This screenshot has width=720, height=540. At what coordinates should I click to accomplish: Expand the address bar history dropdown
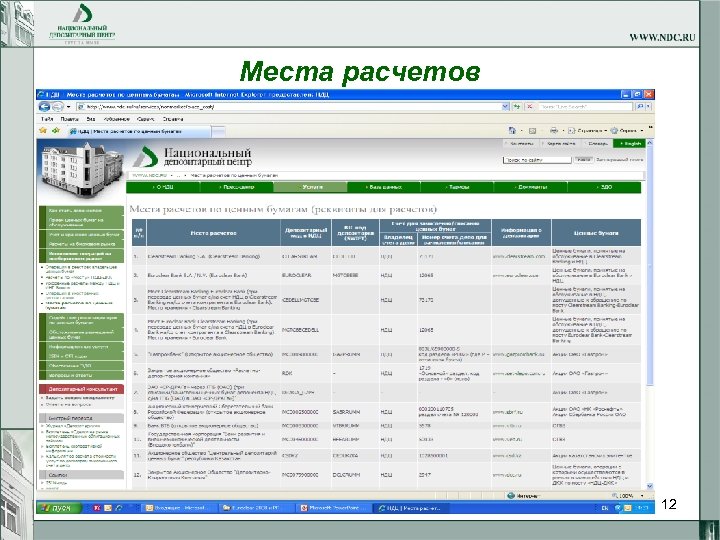click(506, 107)
